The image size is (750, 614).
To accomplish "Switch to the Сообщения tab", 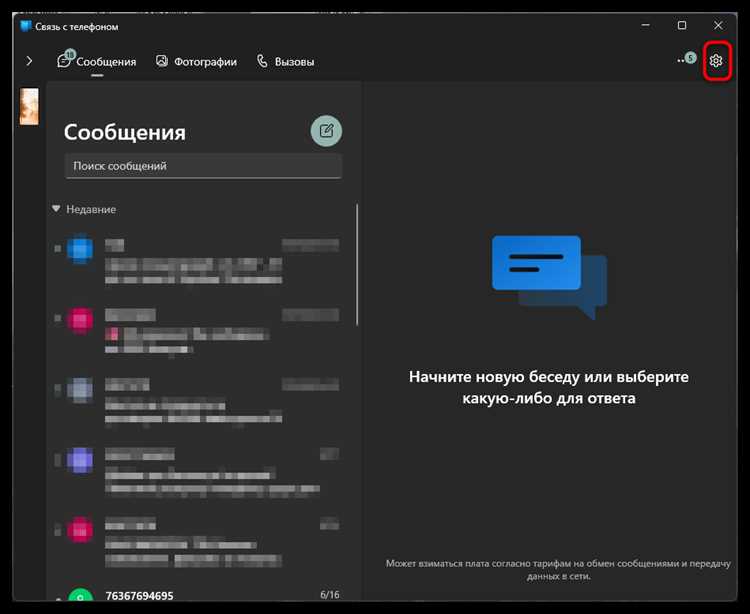I will [x=97, y=62].
